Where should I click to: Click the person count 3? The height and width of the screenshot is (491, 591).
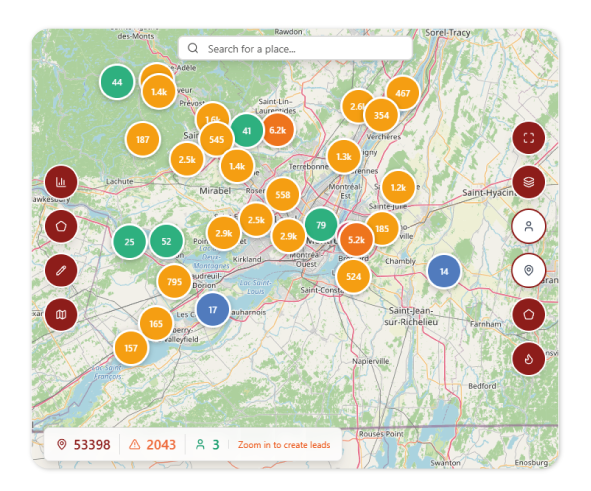(208, 445)
